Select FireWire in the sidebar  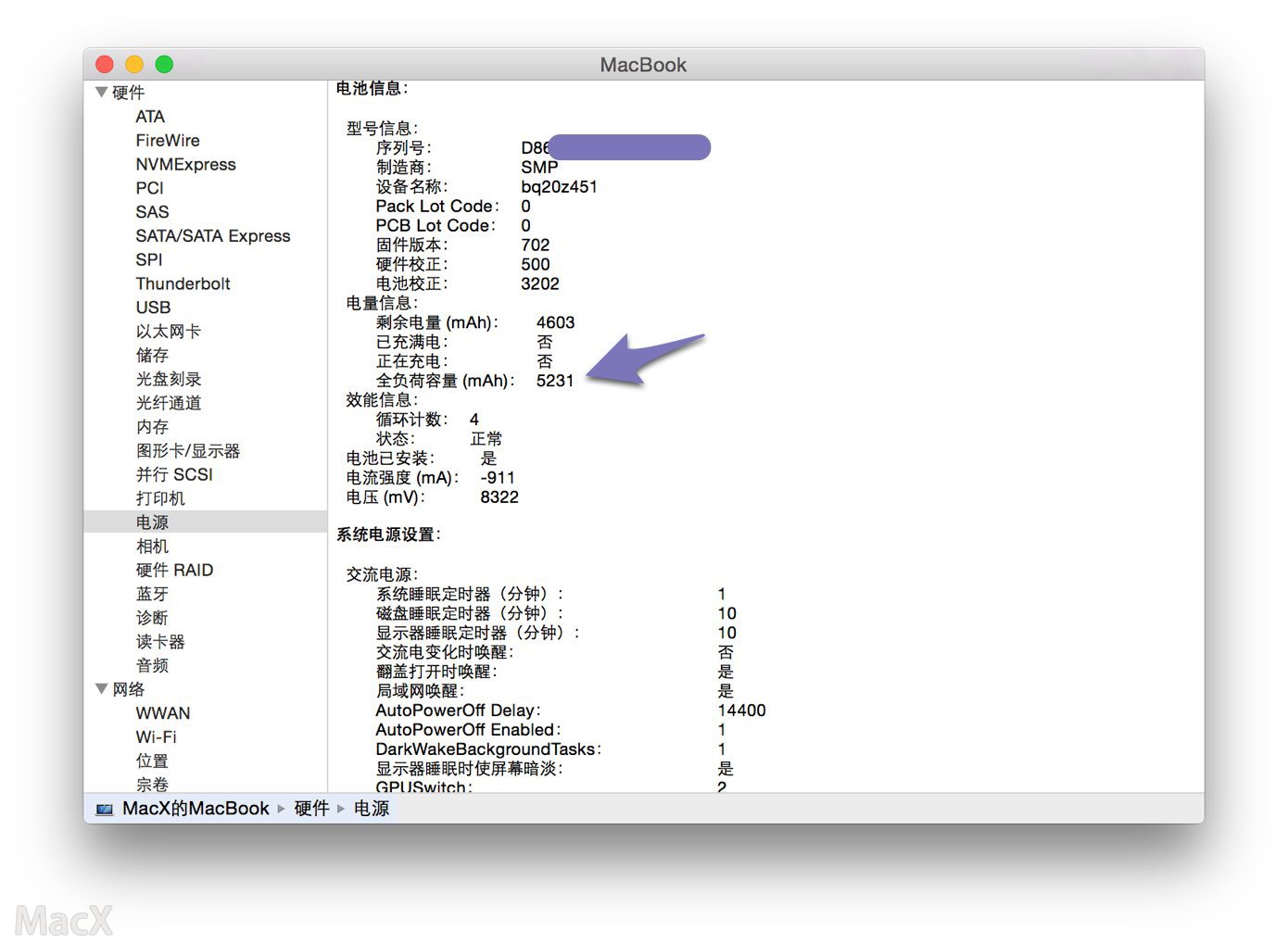pos(168,141)
